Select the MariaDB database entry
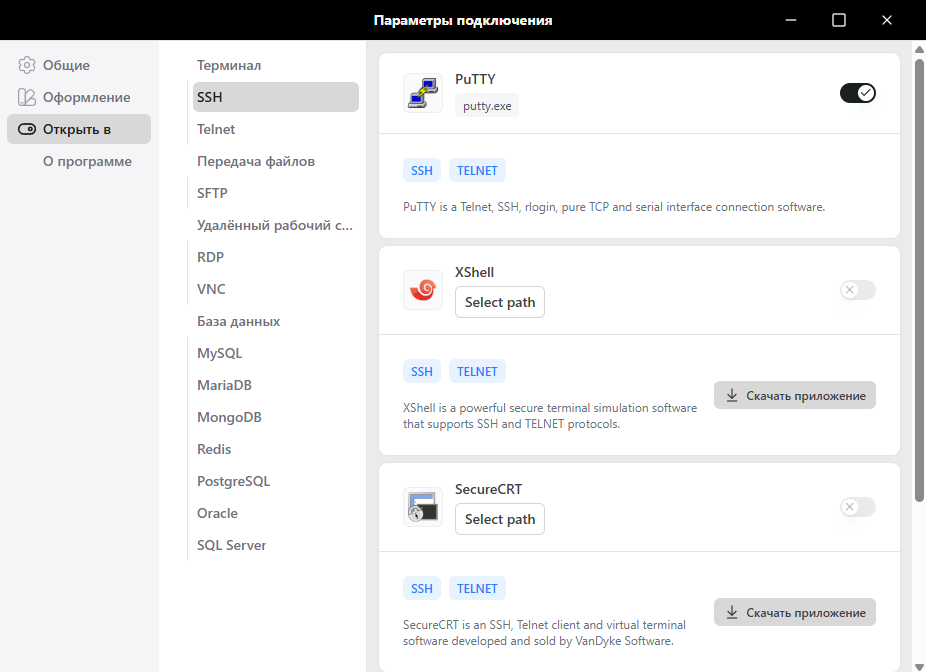The width and height of the screenshot is (926, 672). [276, 385]
